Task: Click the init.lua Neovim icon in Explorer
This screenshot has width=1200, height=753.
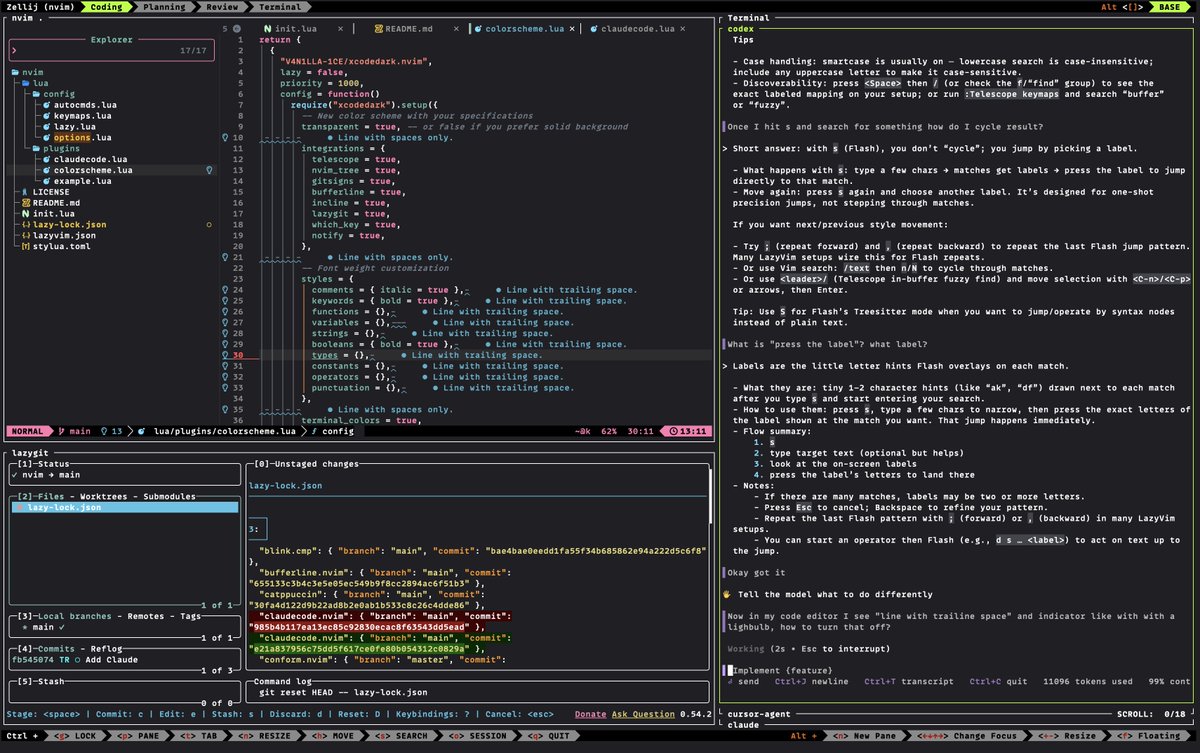Action: pyautogui.click(x=25, y=214)
